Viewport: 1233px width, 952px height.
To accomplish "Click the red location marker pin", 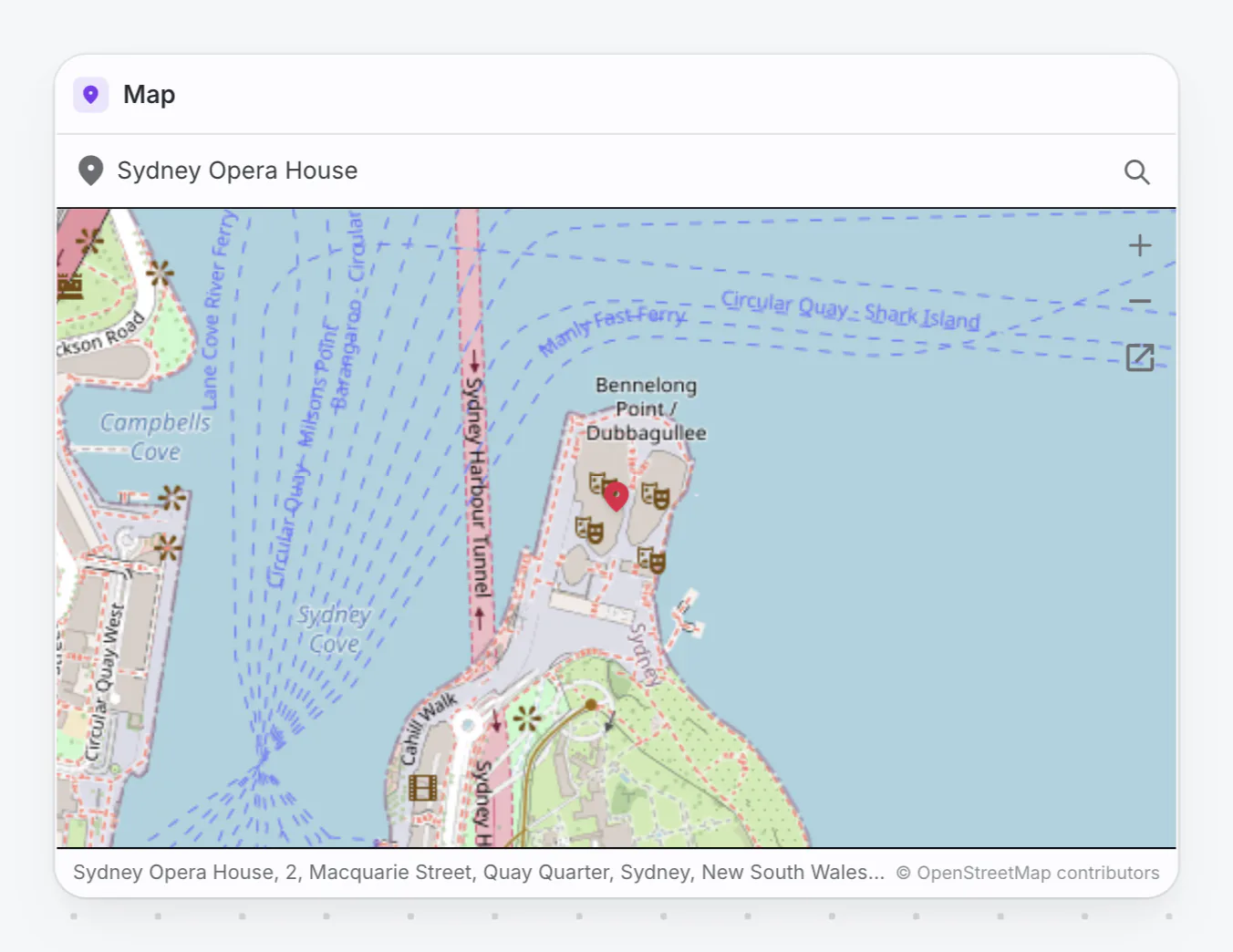I will coord(616,495).
